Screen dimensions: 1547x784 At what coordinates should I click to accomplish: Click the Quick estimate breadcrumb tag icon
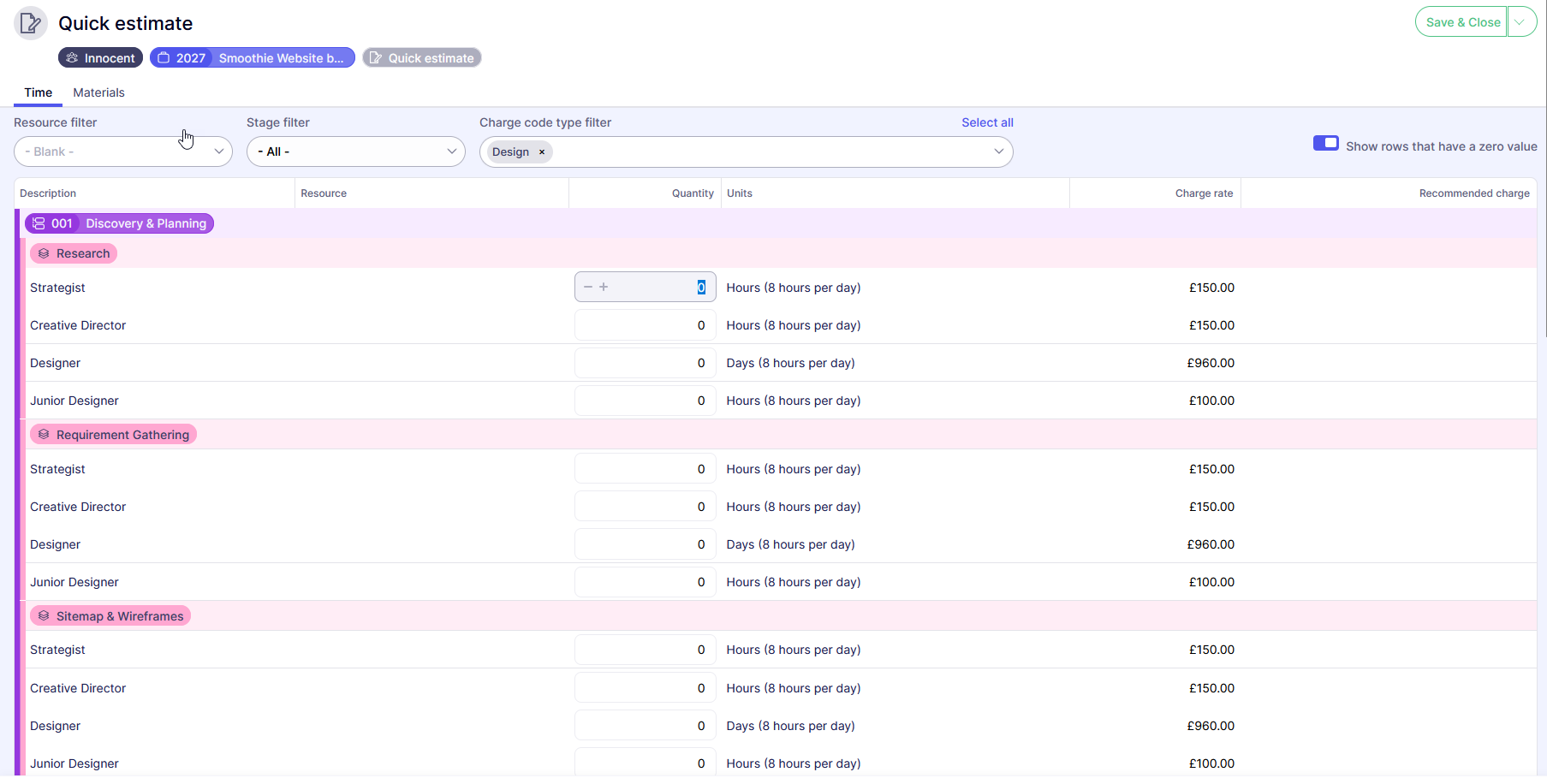(376, 58)
